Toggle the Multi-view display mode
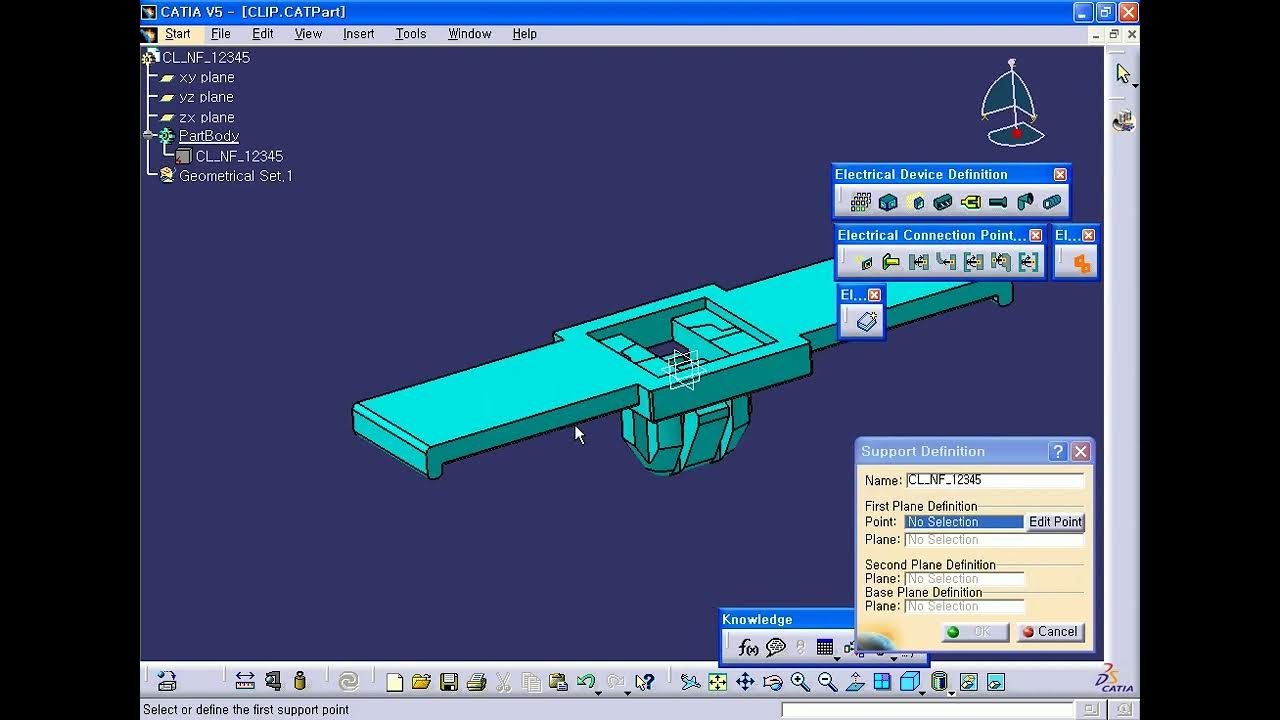Viewport: 1280px width, 720px height. 881,683
